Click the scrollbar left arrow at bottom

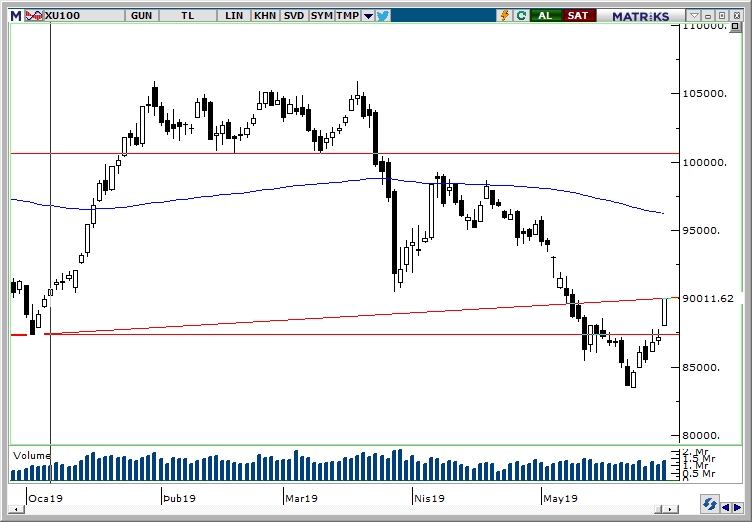click(x=16, y=509)
